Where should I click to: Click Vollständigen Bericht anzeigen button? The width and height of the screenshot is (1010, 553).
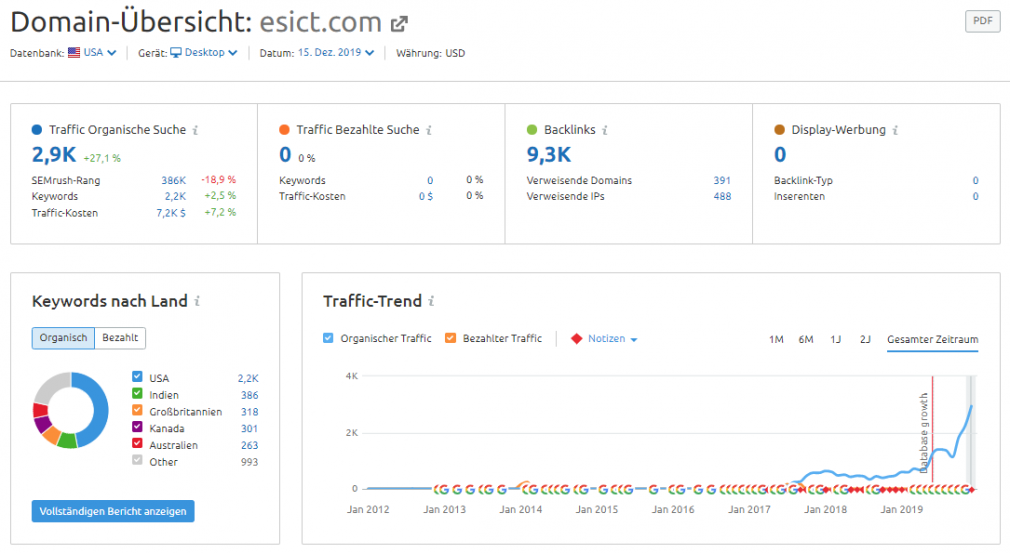[113, 511]
